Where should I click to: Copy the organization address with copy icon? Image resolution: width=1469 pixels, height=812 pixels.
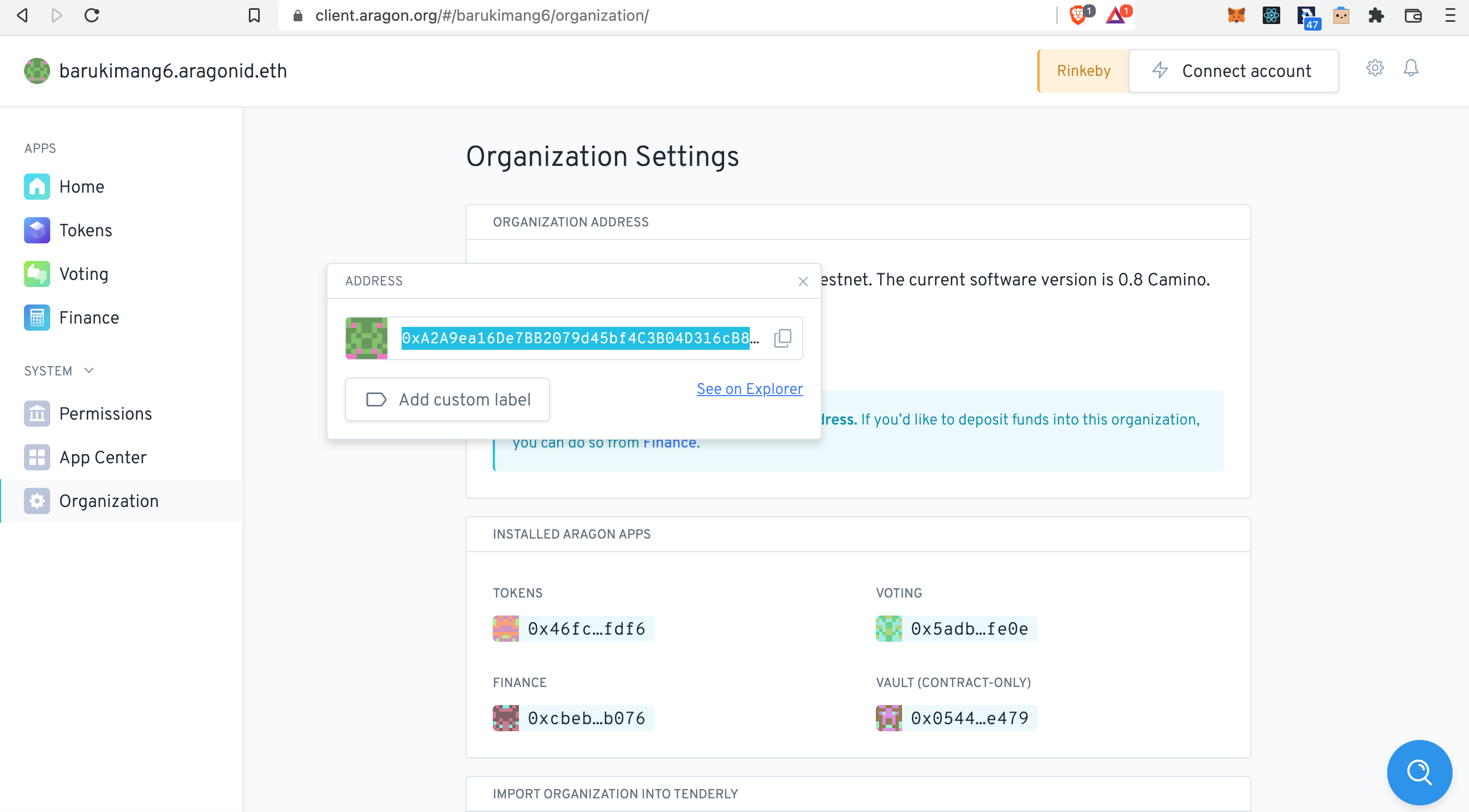coord(783,338)
